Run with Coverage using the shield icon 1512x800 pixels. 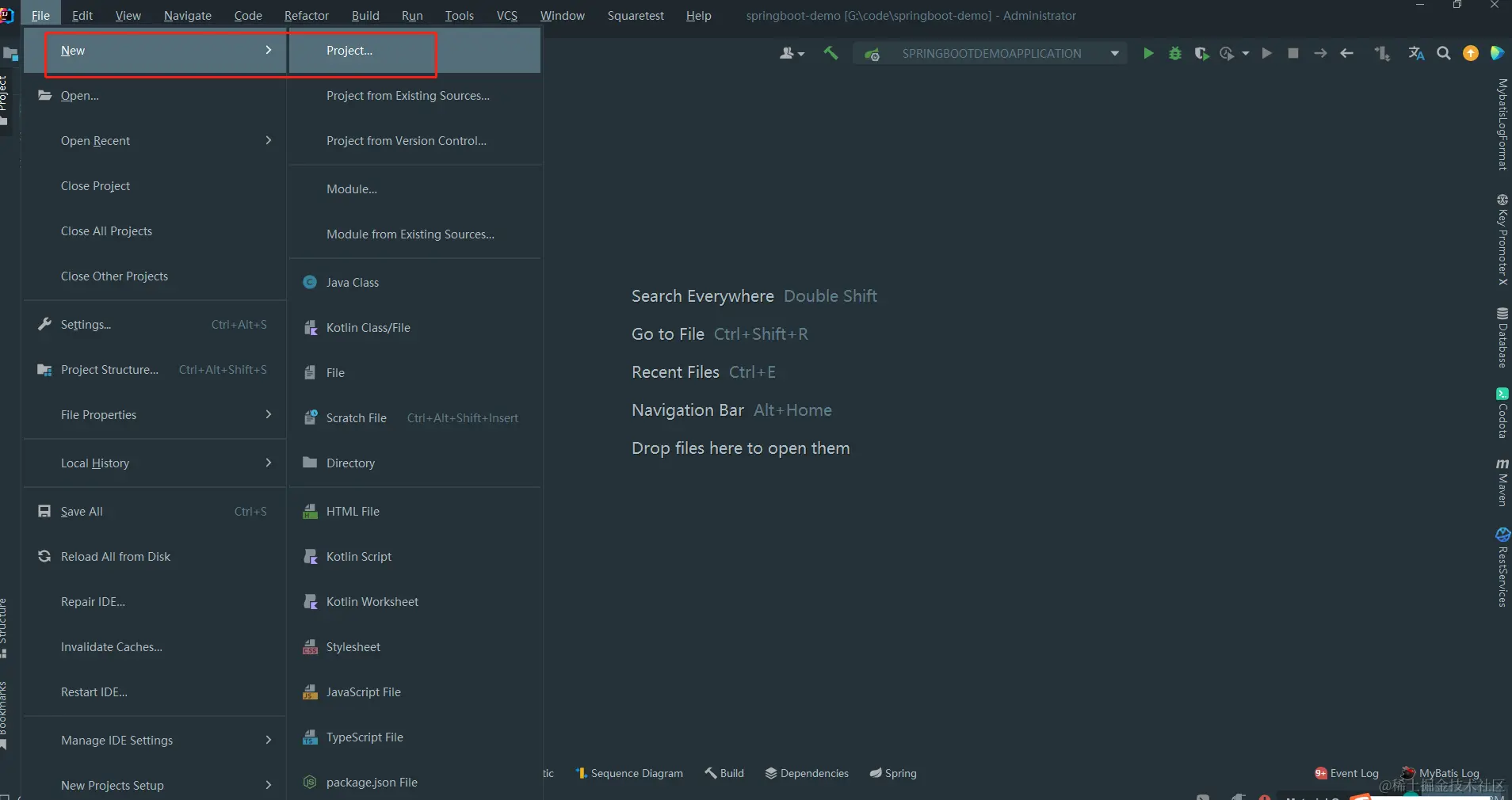[1201, 53]
